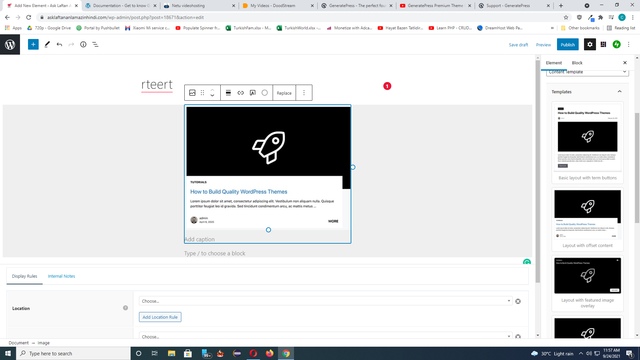Open the editor main scrollbar
This screenshot has height=360, width=640.
(x=538, y=171)
